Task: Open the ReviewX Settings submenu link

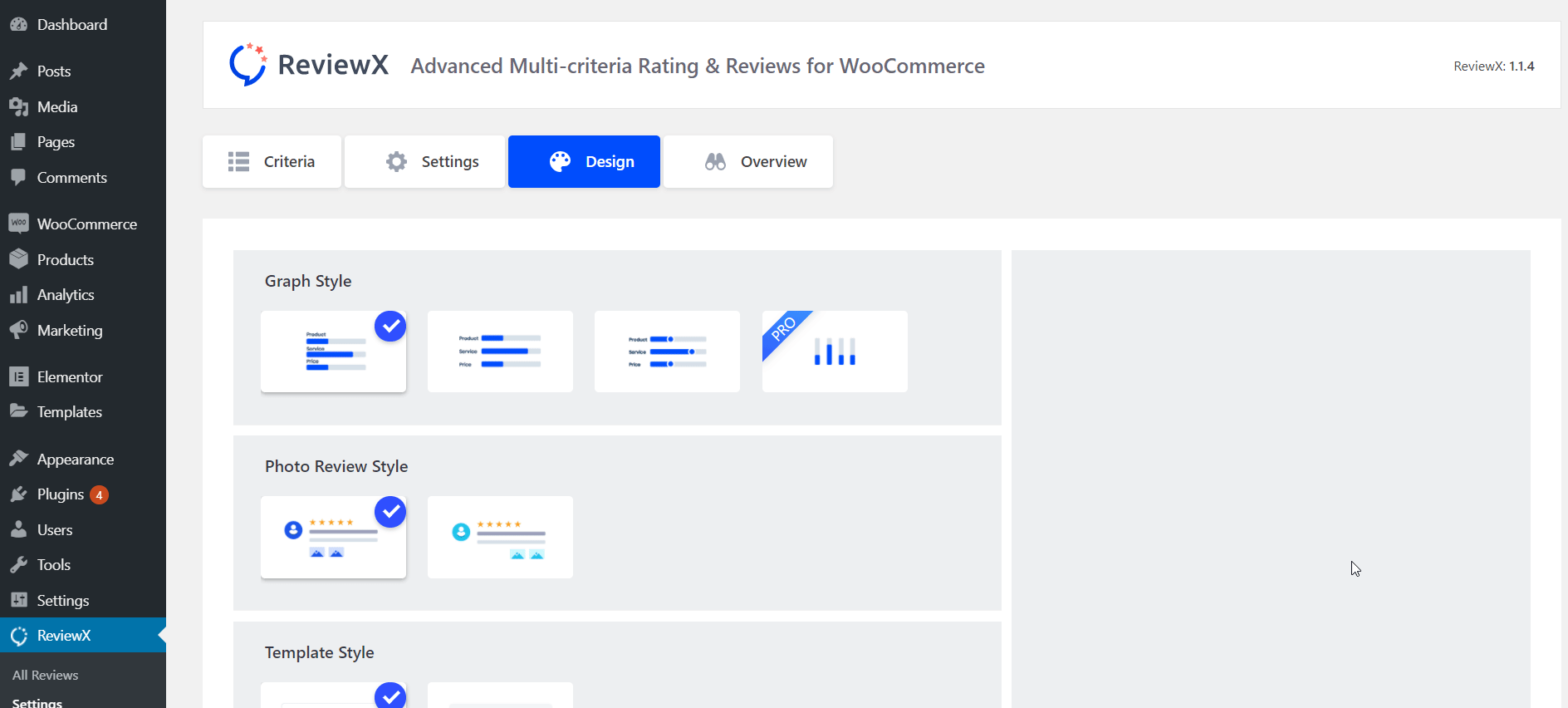Action: click(x=37, y=702)
